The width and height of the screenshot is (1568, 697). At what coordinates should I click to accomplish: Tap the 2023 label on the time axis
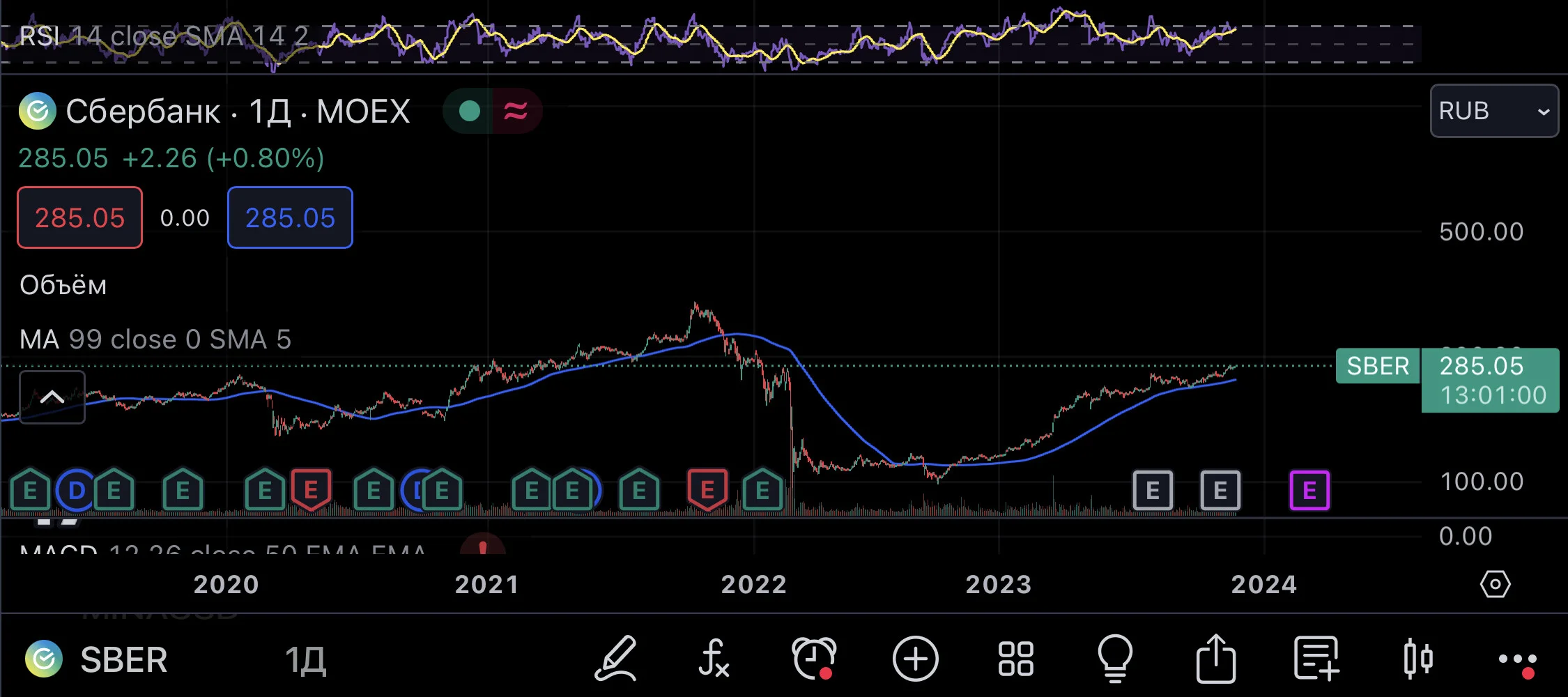pyautogui.click(x=999, y=584)
